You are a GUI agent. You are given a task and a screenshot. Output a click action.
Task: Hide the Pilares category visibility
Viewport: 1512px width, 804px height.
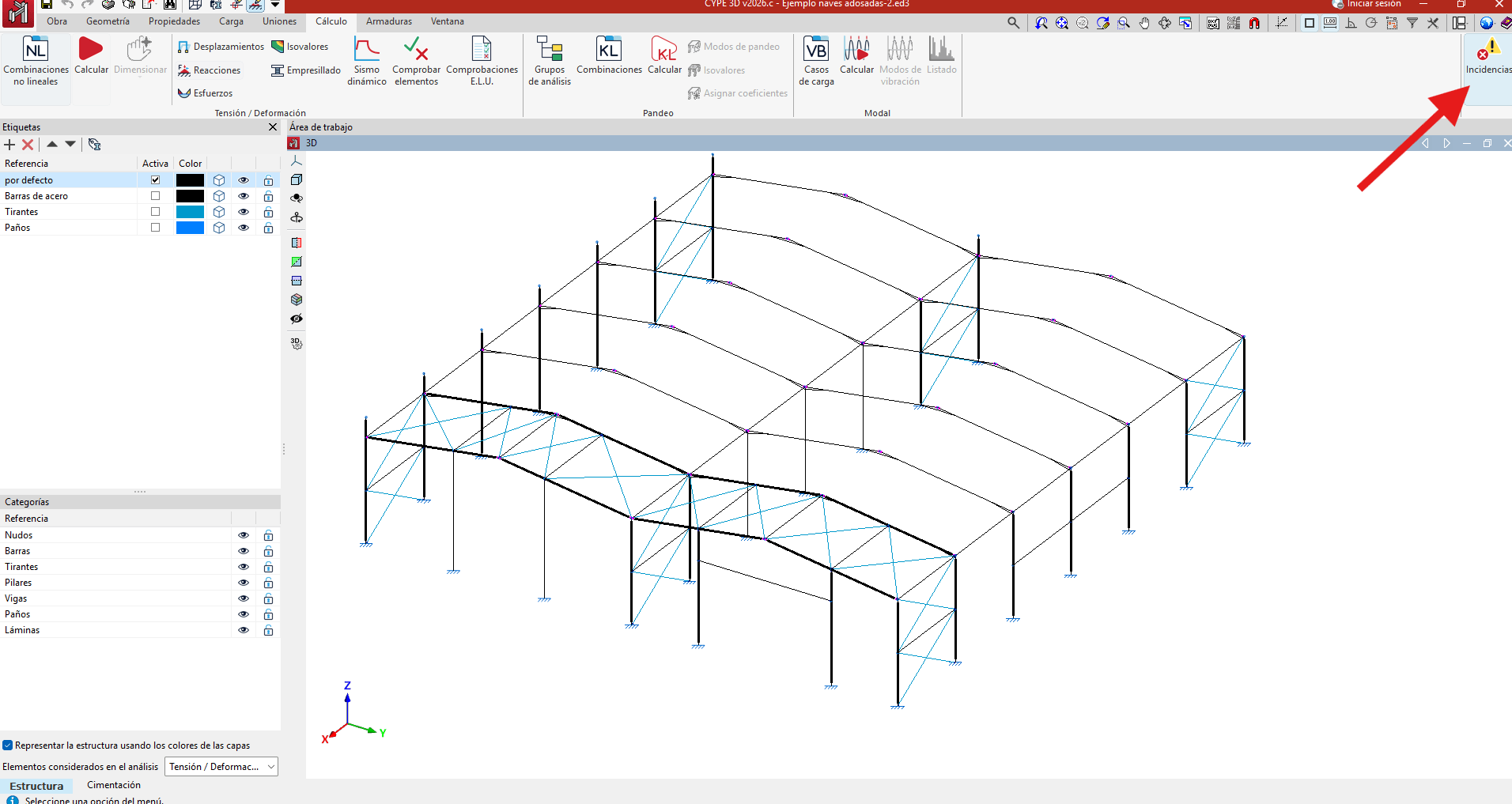coord(244,583)
